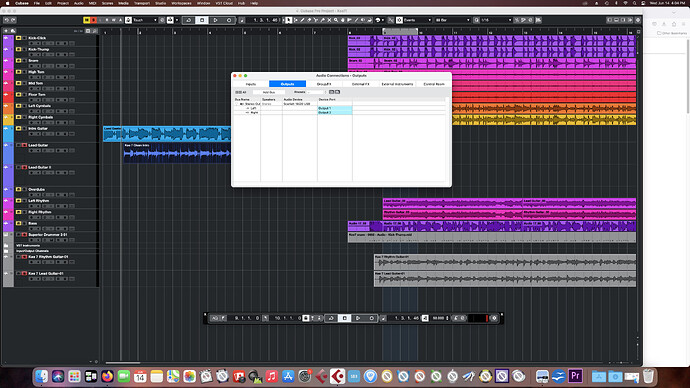Open Firefox in the Dock
Image resolution: width=690 pixels, height=388 pixels.
[107, 376]
